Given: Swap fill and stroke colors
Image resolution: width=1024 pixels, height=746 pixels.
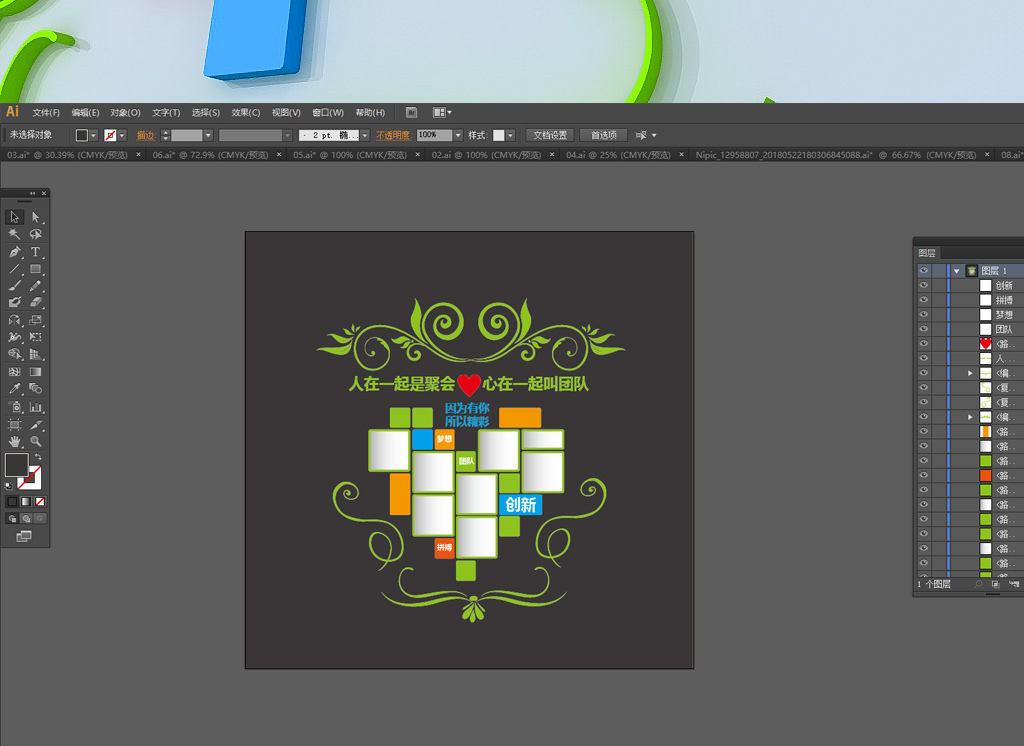Looking at the screenshot, I should (x=39, y=457).
